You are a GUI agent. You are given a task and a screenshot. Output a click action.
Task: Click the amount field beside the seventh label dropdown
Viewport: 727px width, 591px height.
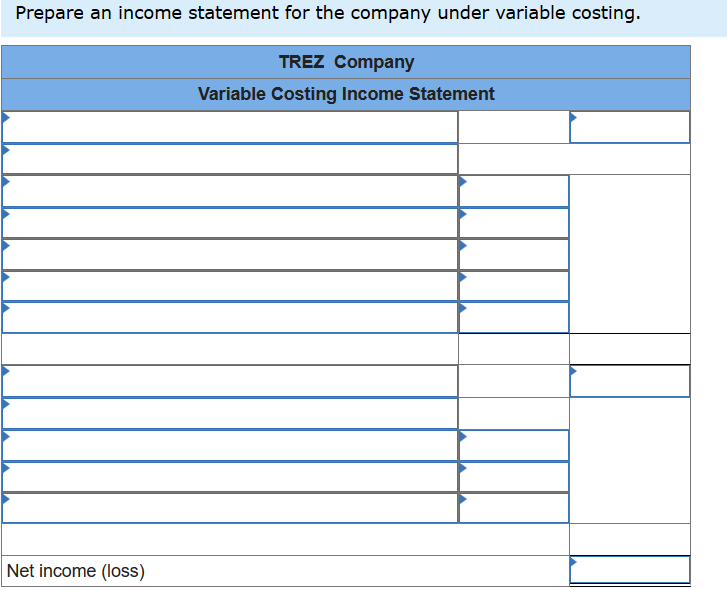[x=514, y=318]
